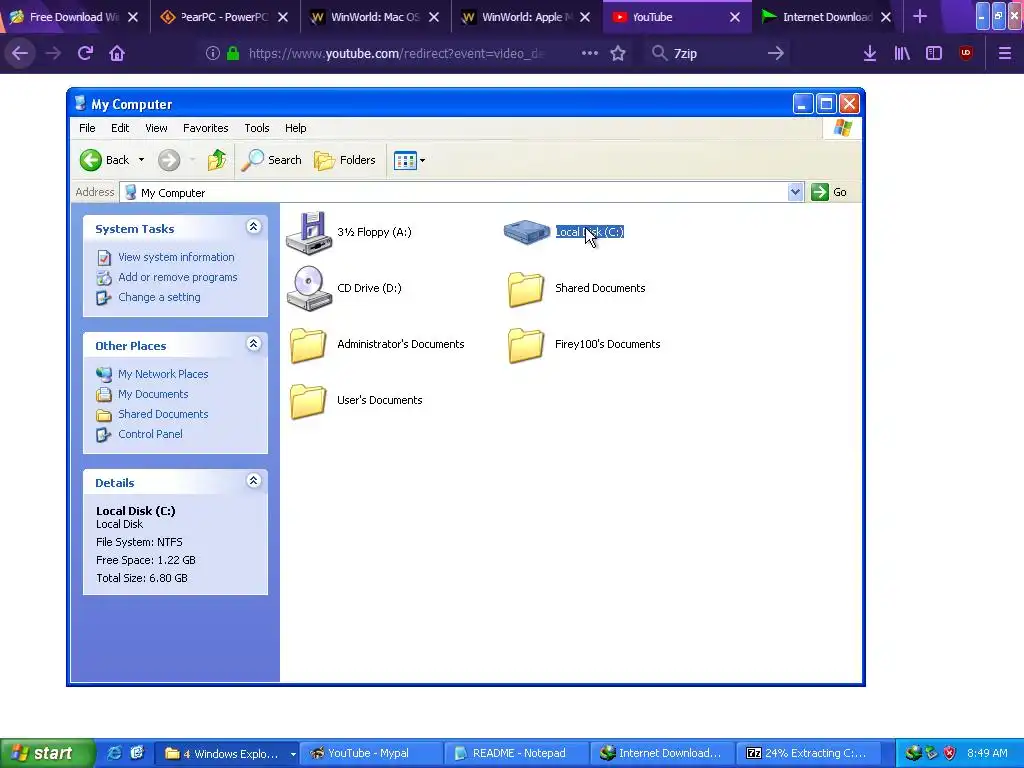Click the uBlock Origin extension icon
Image resolution: width=1024 pixels, height=768 pixels.
(966, 54)
